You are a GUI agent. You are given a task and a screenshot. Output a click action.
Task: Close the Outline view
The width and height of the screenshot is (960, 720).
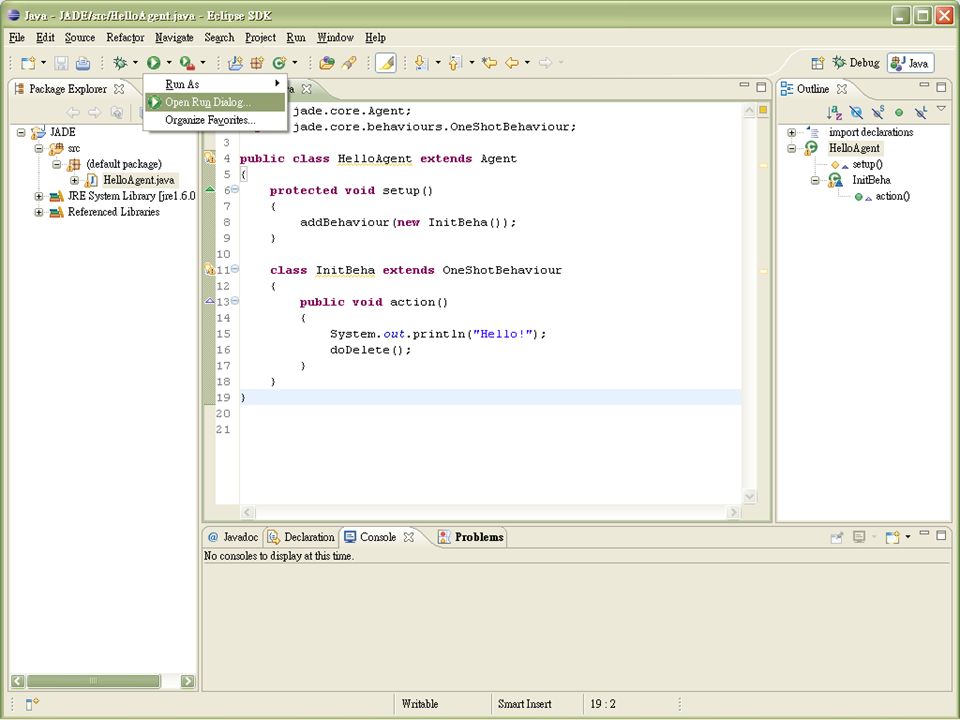pos(842,89)
